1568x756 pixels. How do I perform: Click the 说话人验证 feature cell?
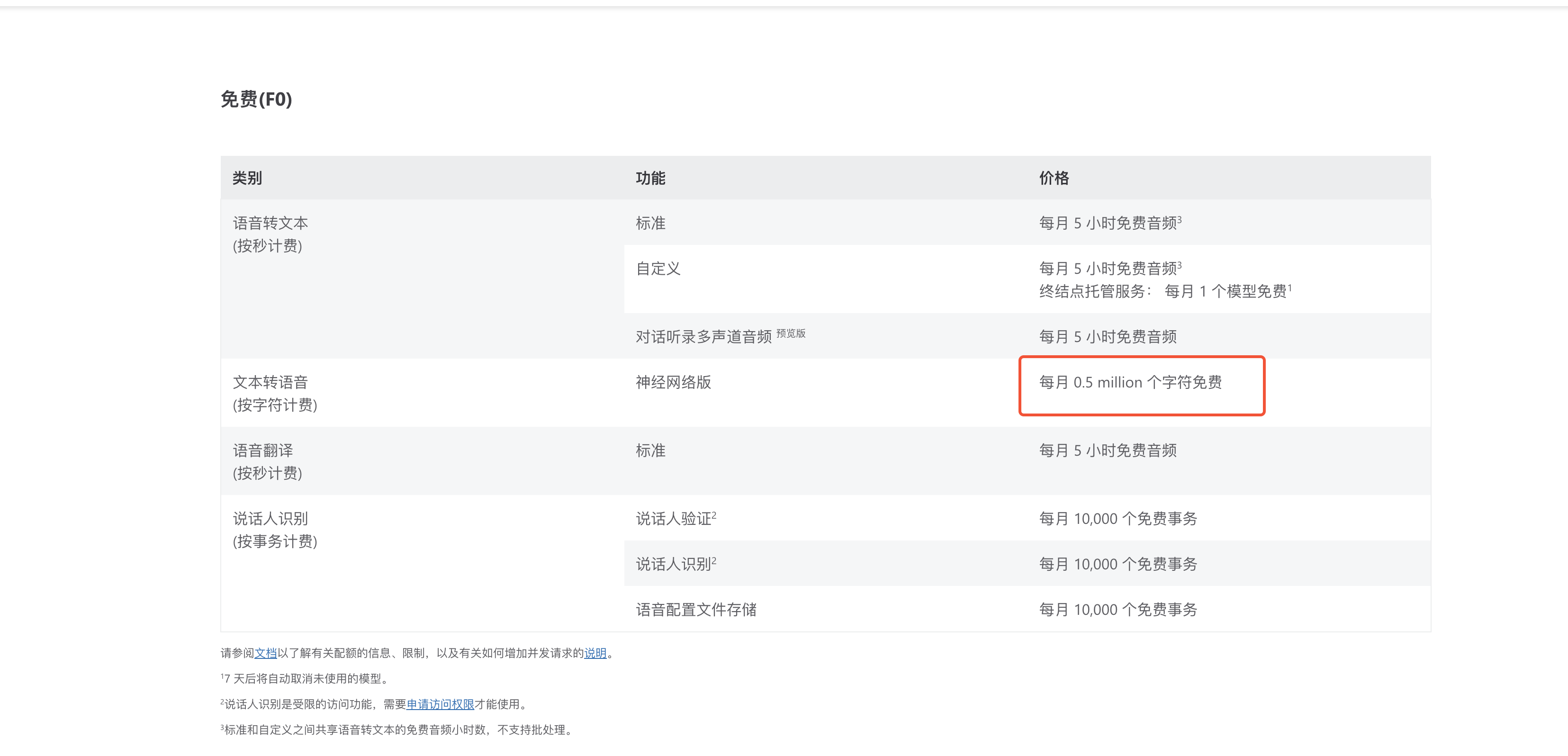pyautogui.click(x=825, y=519)
